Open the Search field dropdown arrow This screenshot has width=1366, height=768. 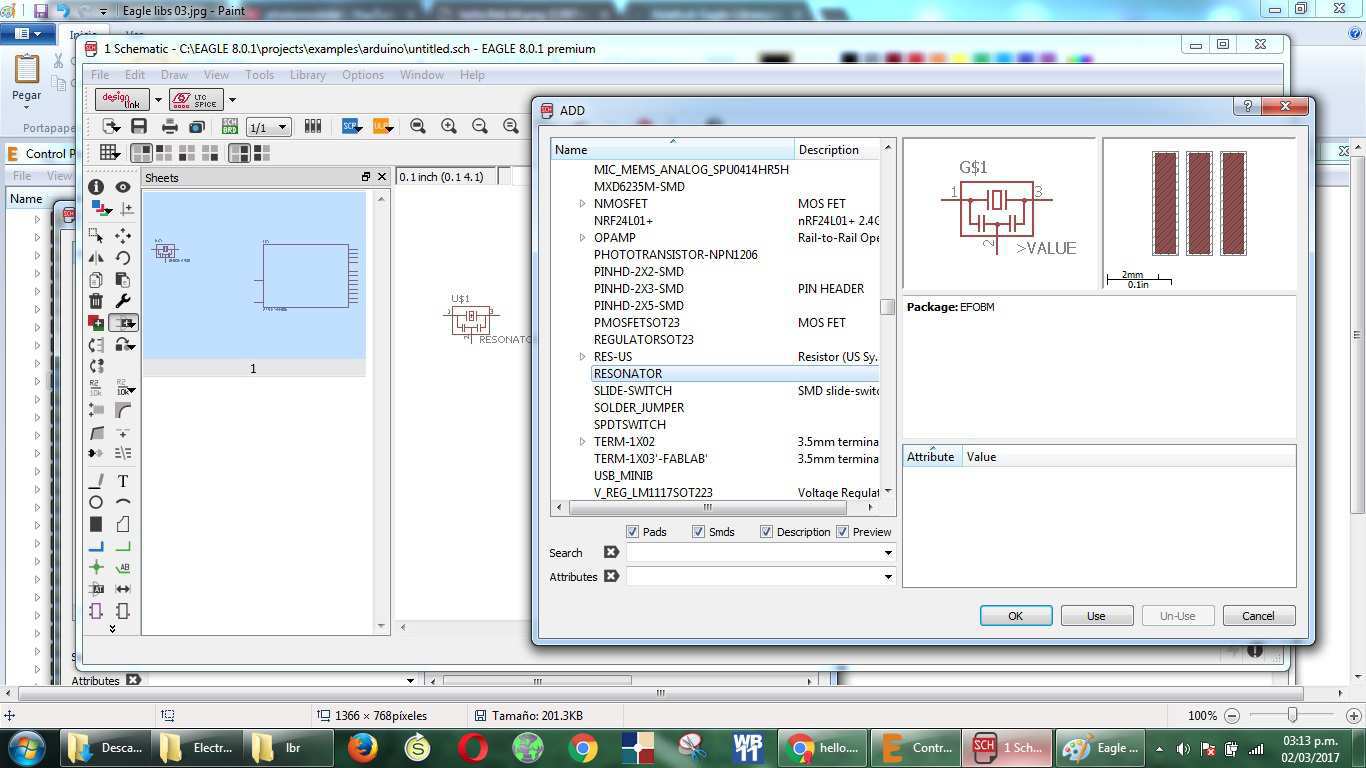[x=887, y=553]
